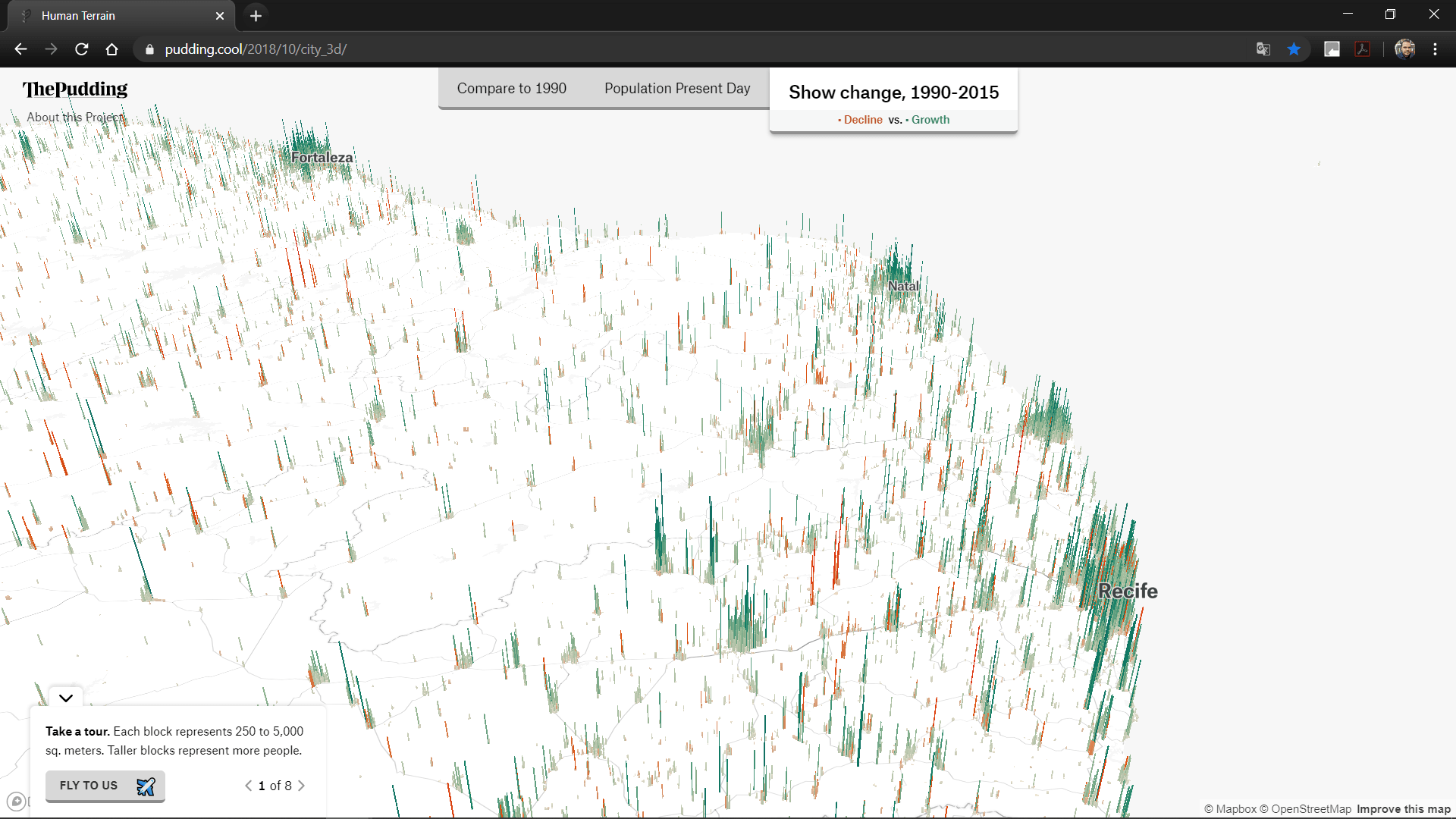Select Population Present Day view
This screenshot has width=1456, height=819.
pos(677,89)
